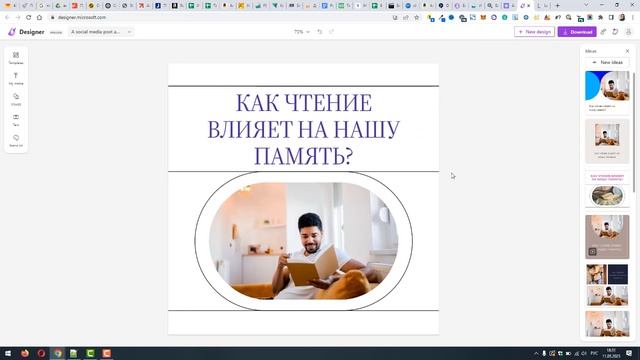Select the man reading photo on canvas
Screen dimensions: 640x360
tap(304, 241)
